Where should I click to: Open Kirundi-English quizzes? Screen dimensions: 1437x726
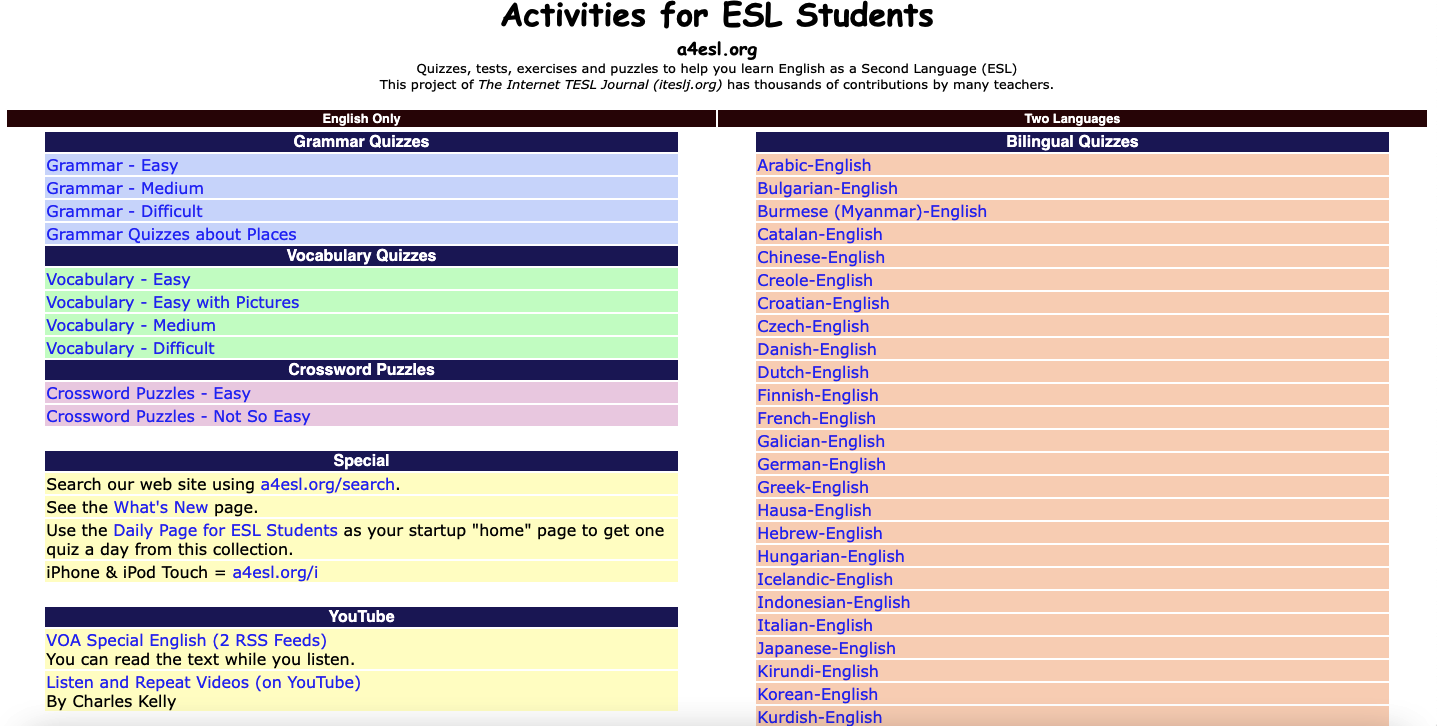[x=818, y=672]
